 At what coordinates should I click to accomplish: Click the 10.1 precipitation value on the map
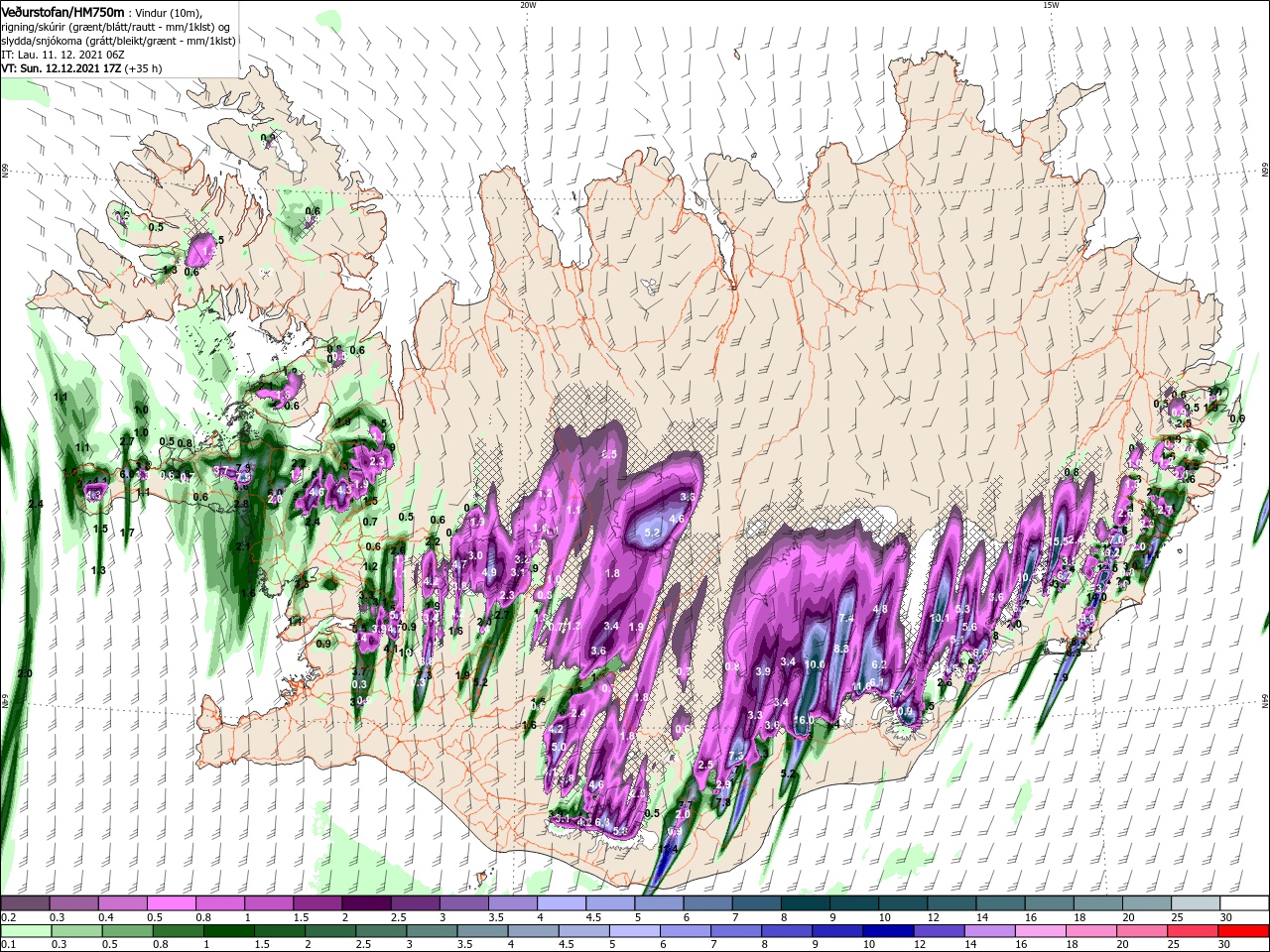coord(940,618)
